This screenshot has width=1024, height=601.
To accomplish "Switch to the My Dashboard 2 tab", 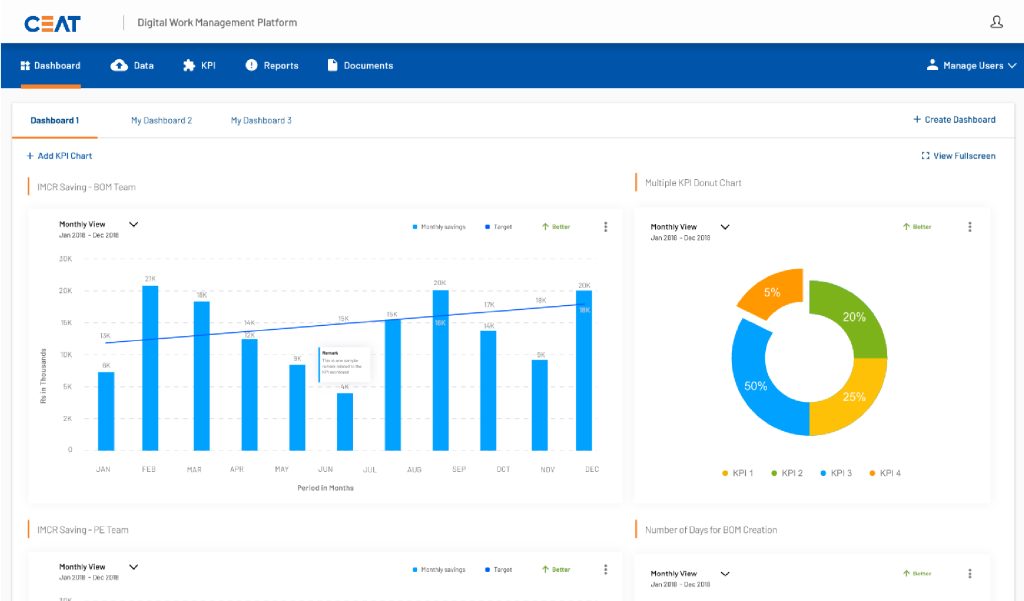I will 161,120.
